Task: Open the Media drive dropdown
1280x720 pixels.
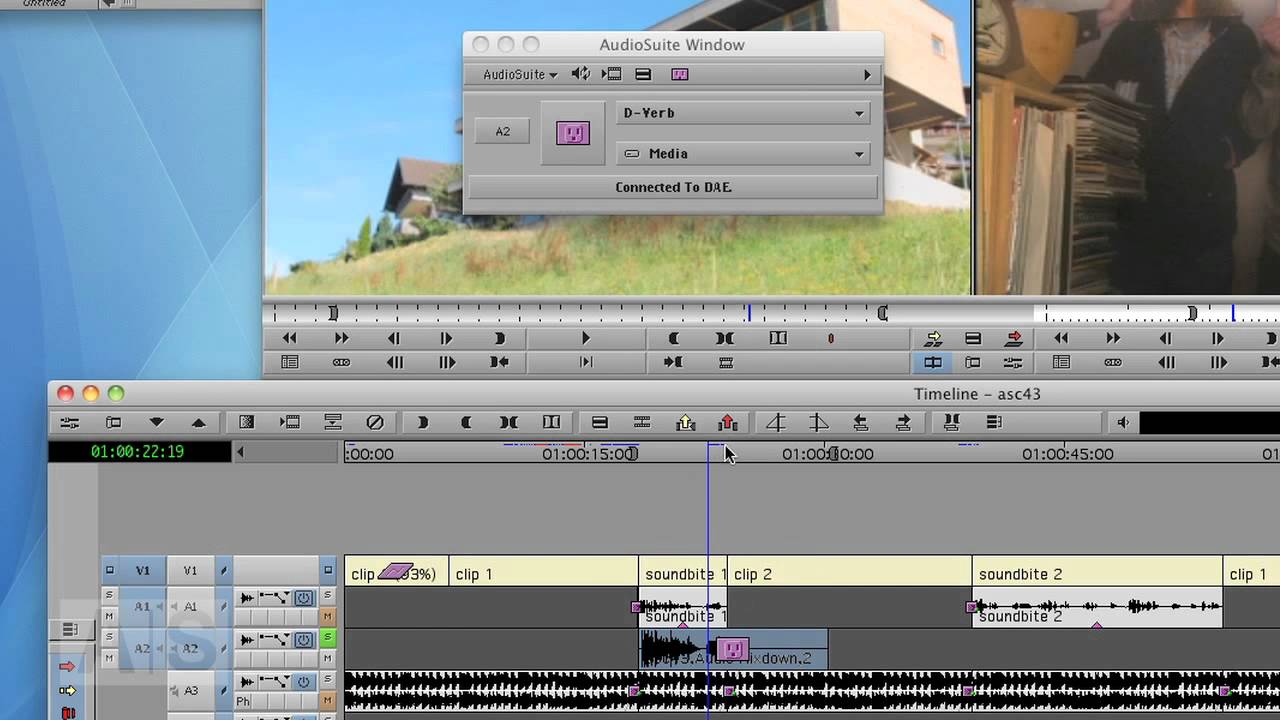Action: [x=743, y=154]
